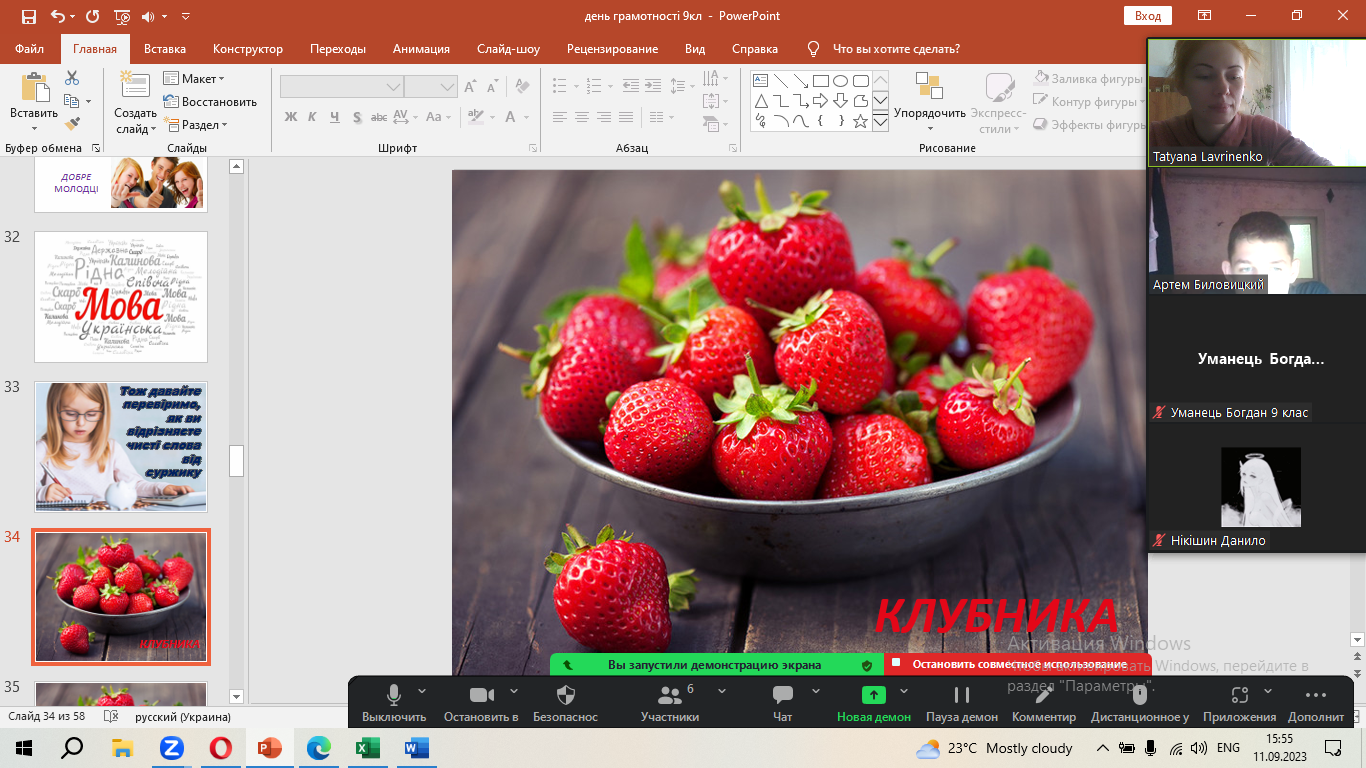Image resolution: width=1366 pixels, height=768 pixels.
Task: Expand the shapes gallery More arrow
Action: coord(880,122)
